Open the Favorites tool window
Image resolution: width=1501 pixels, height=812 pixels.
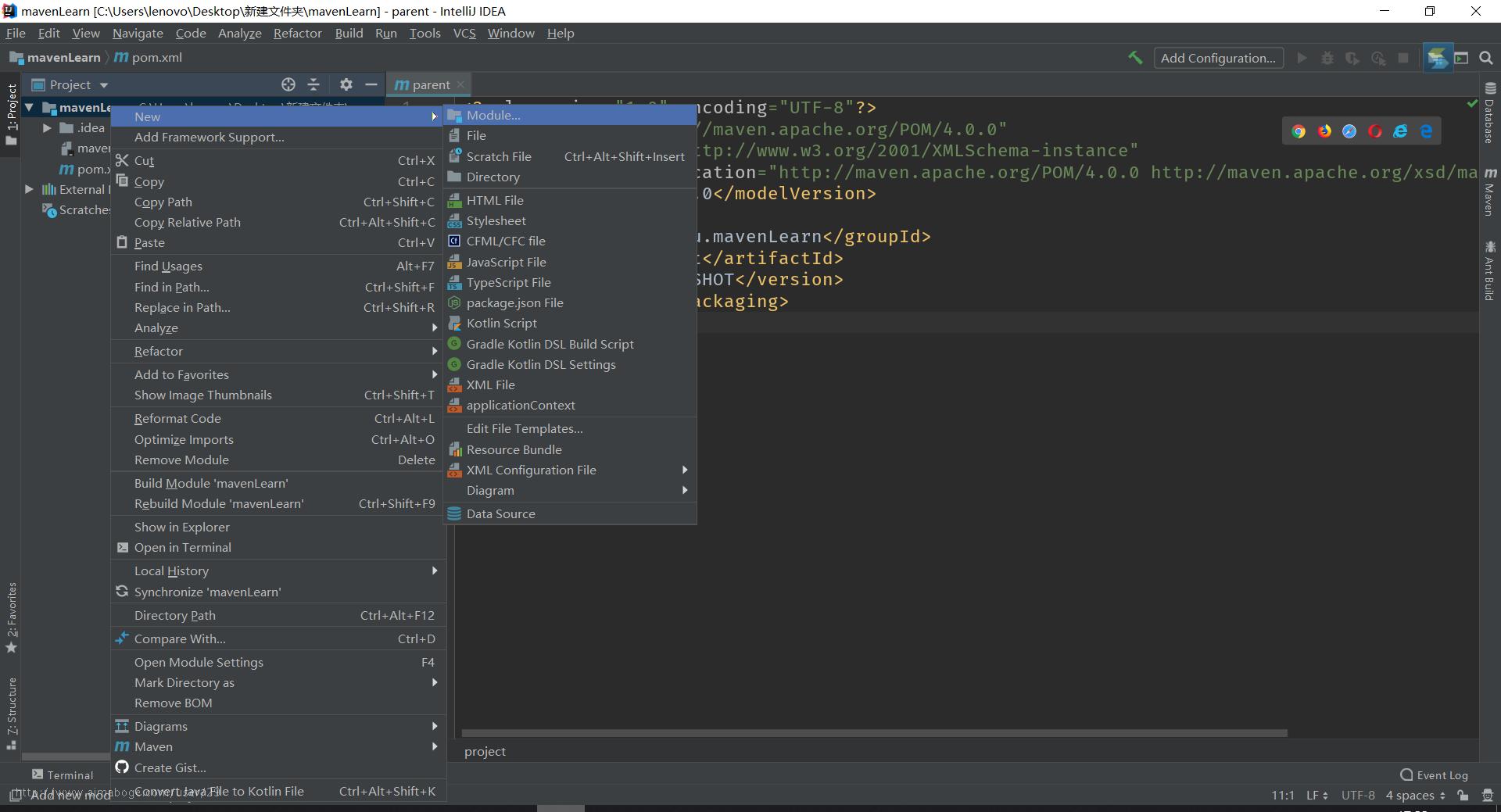pos(11,617)
